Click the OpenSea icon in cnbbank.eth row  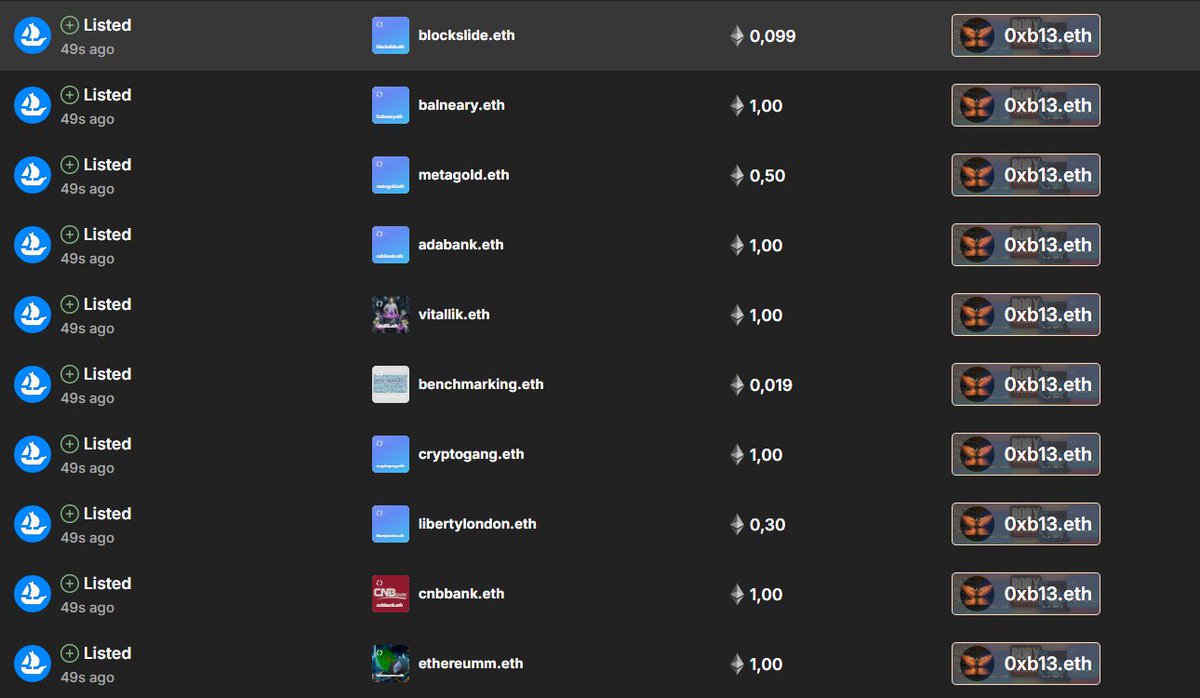pos(32,594)
